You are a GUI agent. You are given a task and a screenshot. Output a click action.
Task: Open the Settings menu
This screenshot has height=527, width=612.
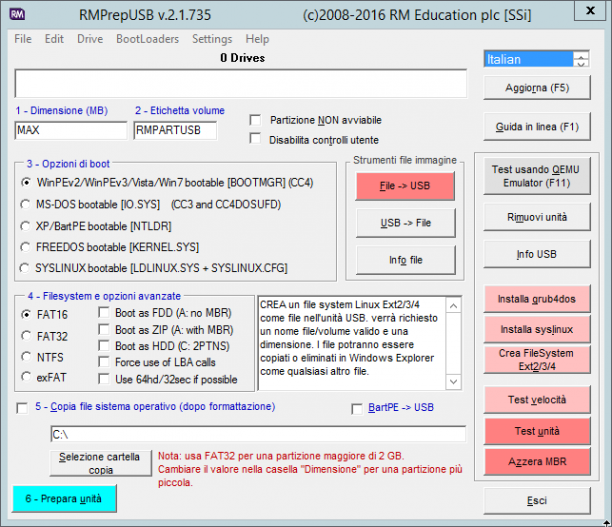(212, 39)
